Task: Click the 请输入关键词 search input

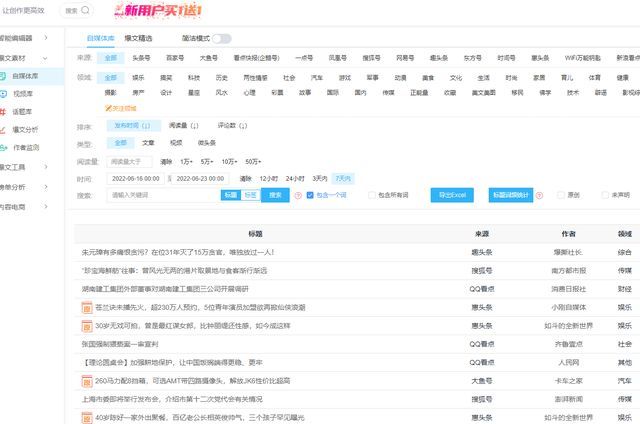Action: 164,195
